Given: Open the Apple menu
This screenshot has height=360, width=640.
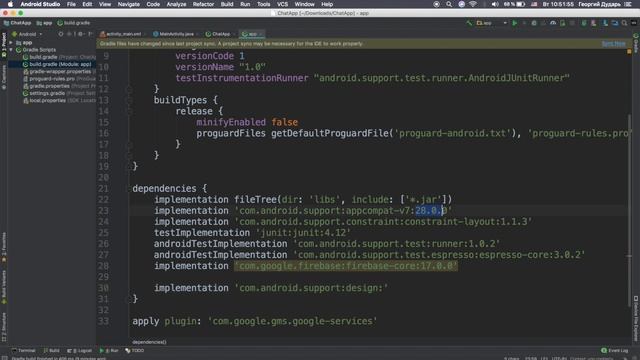Looking at the screenshot, I should tap(10, 4).
